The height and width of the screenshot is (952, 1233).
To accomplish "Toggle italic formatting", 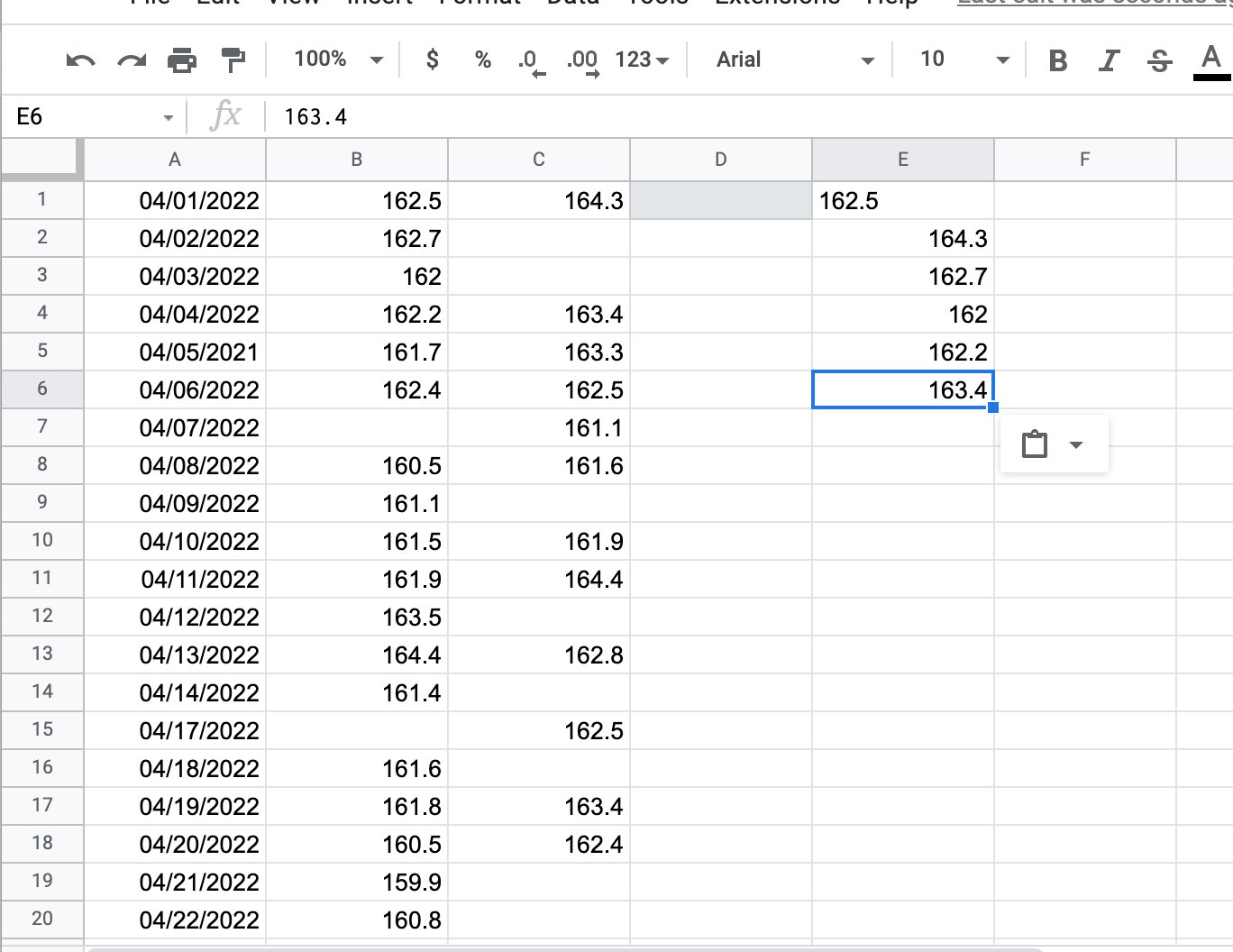I will tap(1109, 60).
